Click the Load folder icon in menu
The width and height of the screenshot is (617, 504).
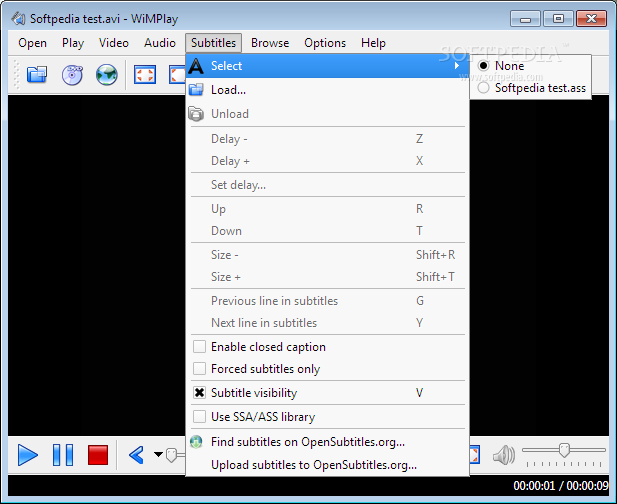196,90
